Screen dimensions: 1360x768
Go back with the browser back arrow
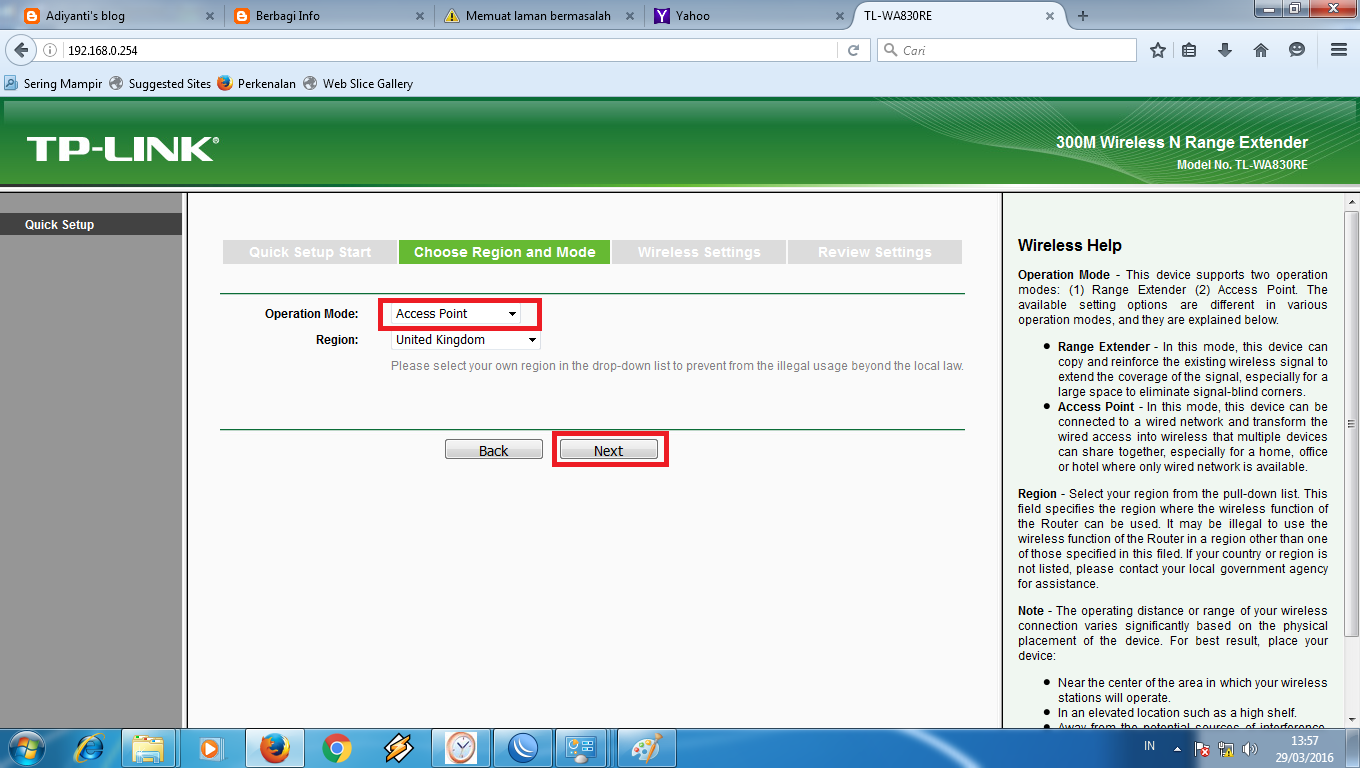(x=20, y=50)
